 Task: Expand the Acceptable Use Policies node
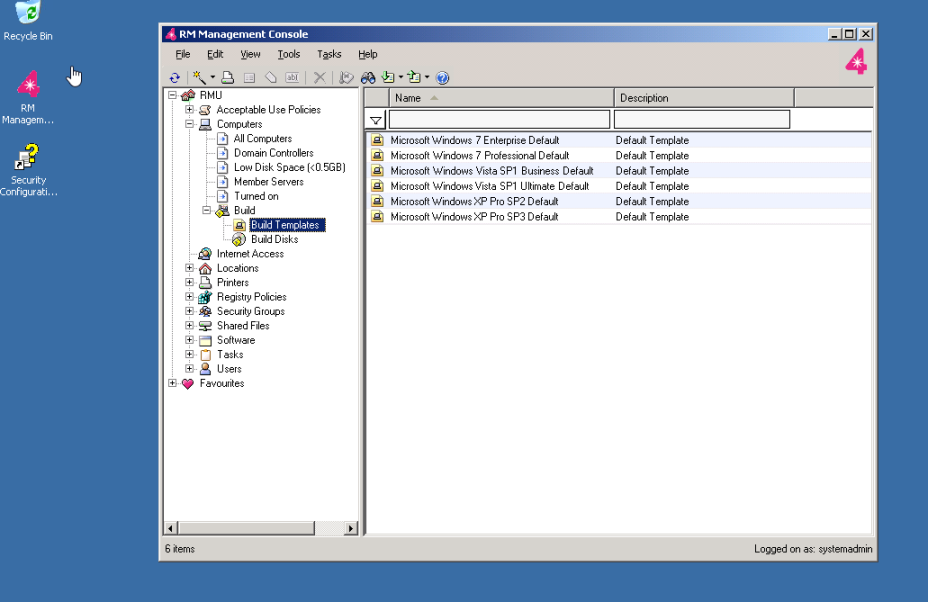189,110
